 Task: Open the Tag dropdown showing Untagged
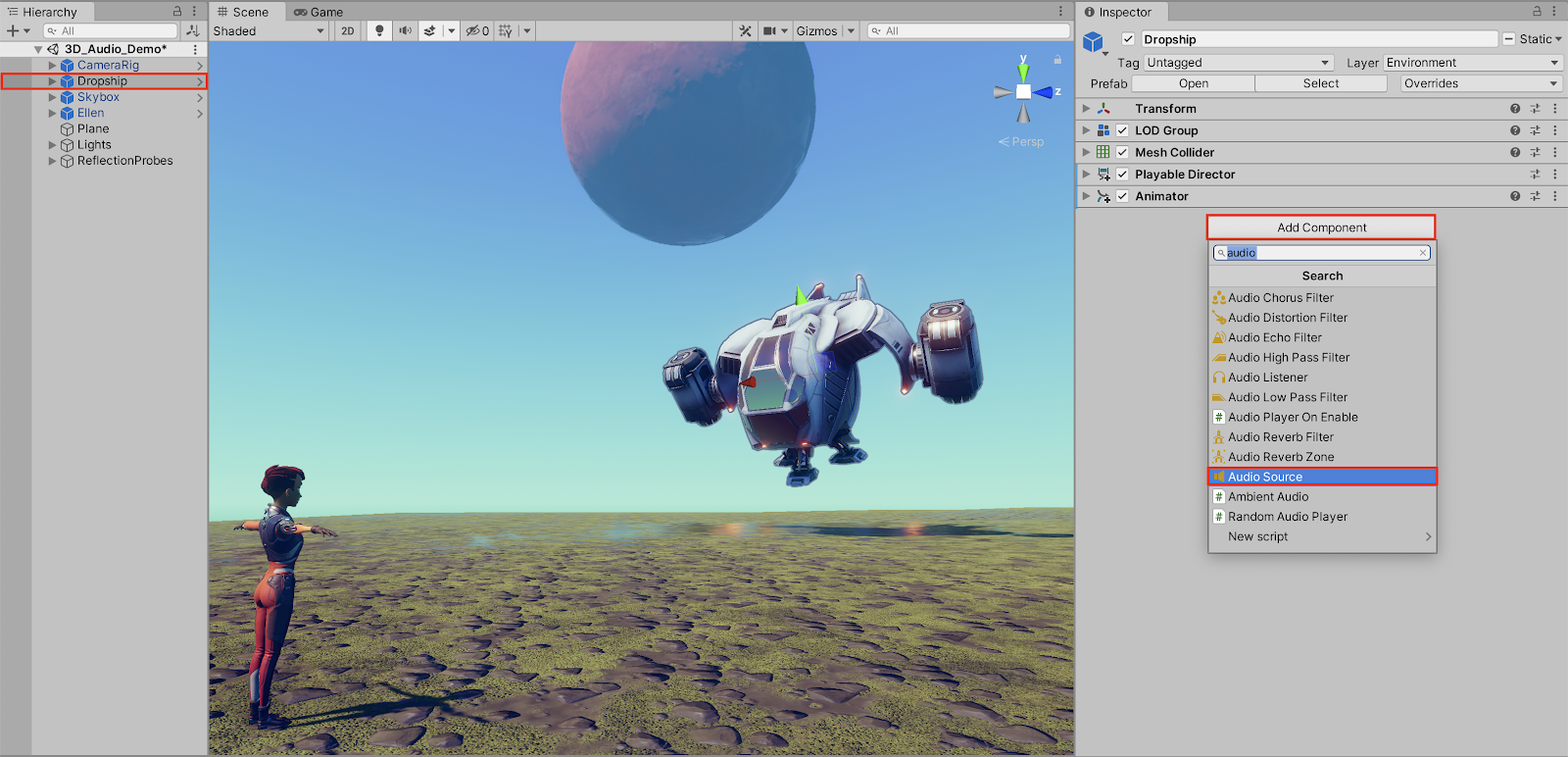[x=1238, y=63]
